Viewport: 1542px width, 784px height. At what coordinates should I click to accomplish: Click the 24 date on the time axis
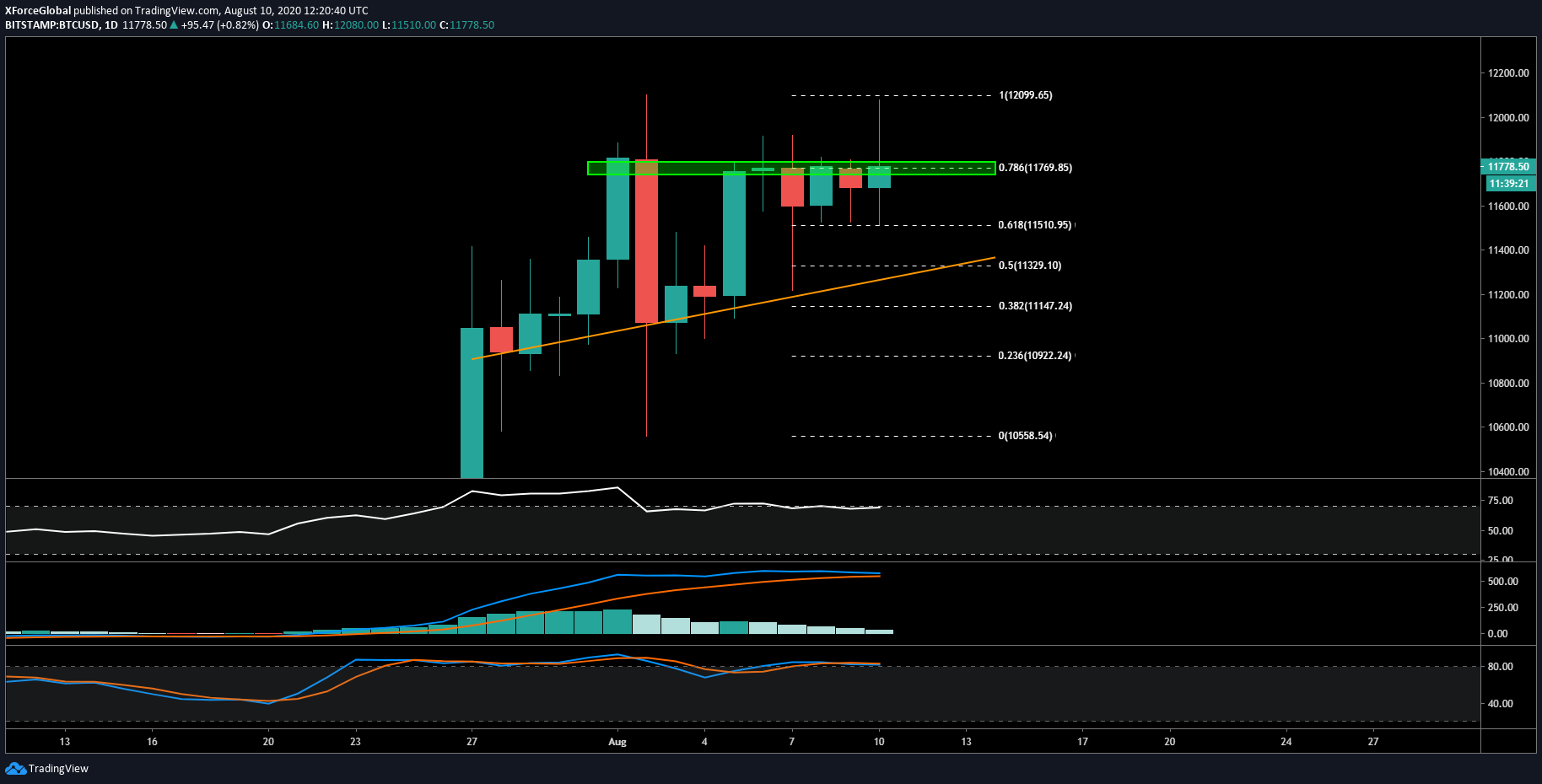point(1286,742)
